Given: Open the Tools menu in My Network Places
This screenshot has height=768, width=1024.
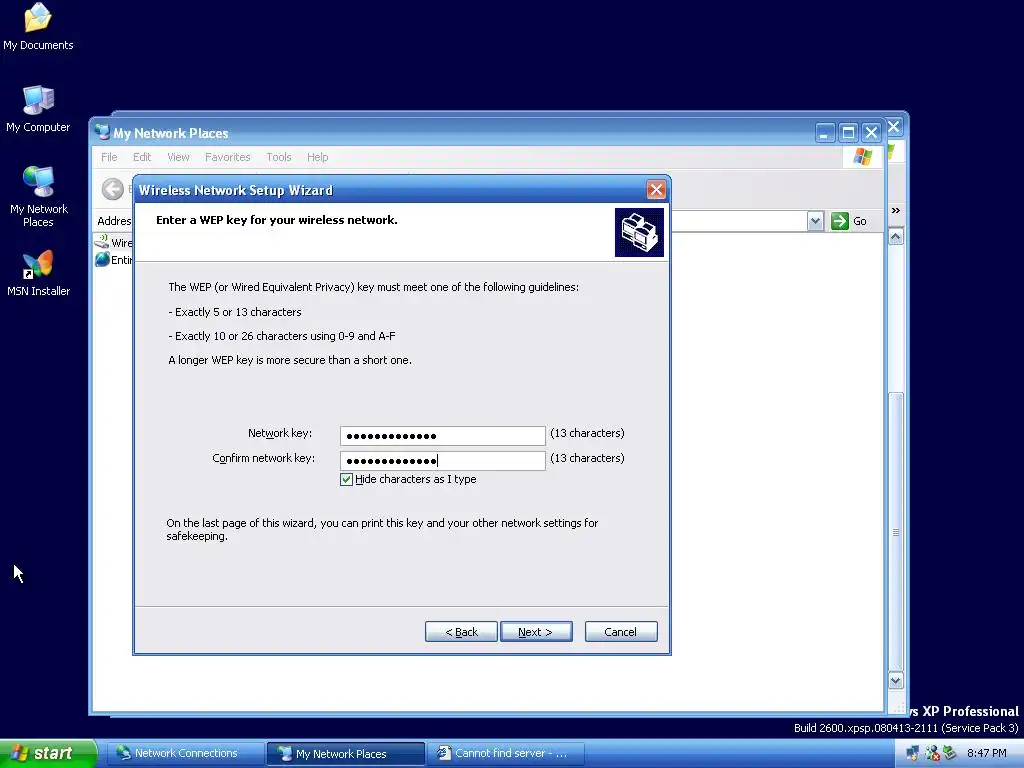Looking at the screenshot, I should pos(278,157).
